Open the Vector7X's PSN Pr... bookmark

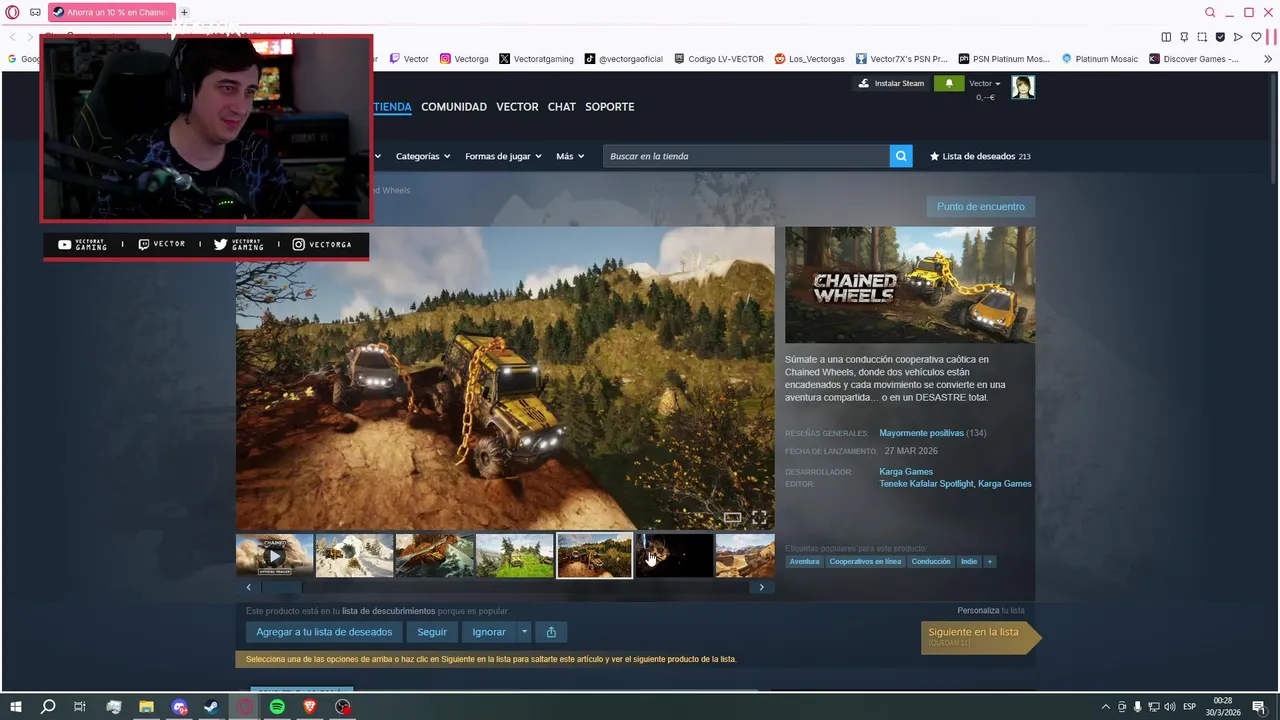point(901,59)
